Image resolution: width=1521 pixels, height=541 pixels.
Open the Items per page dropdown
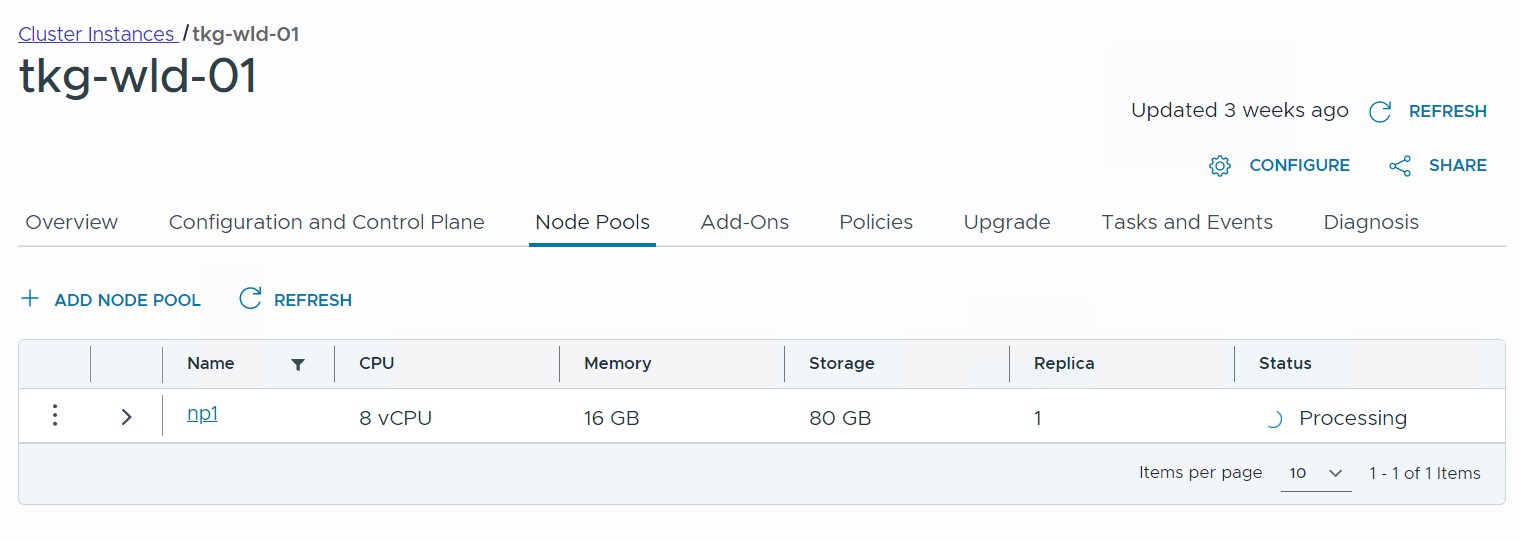tap(1315, 473)
